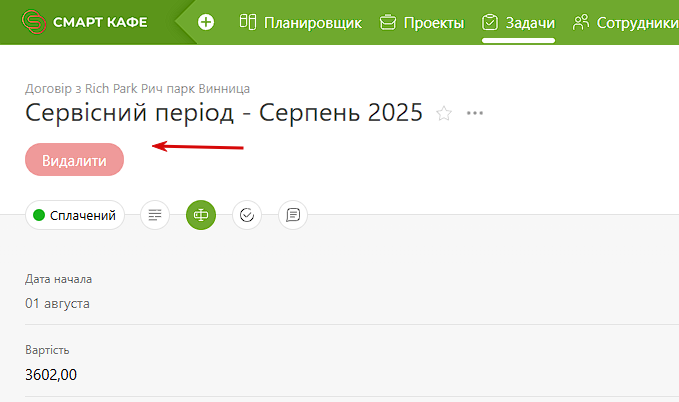Open the Сплачений status selector
This screenshot has height=402, width=679.
pos(75,215)
